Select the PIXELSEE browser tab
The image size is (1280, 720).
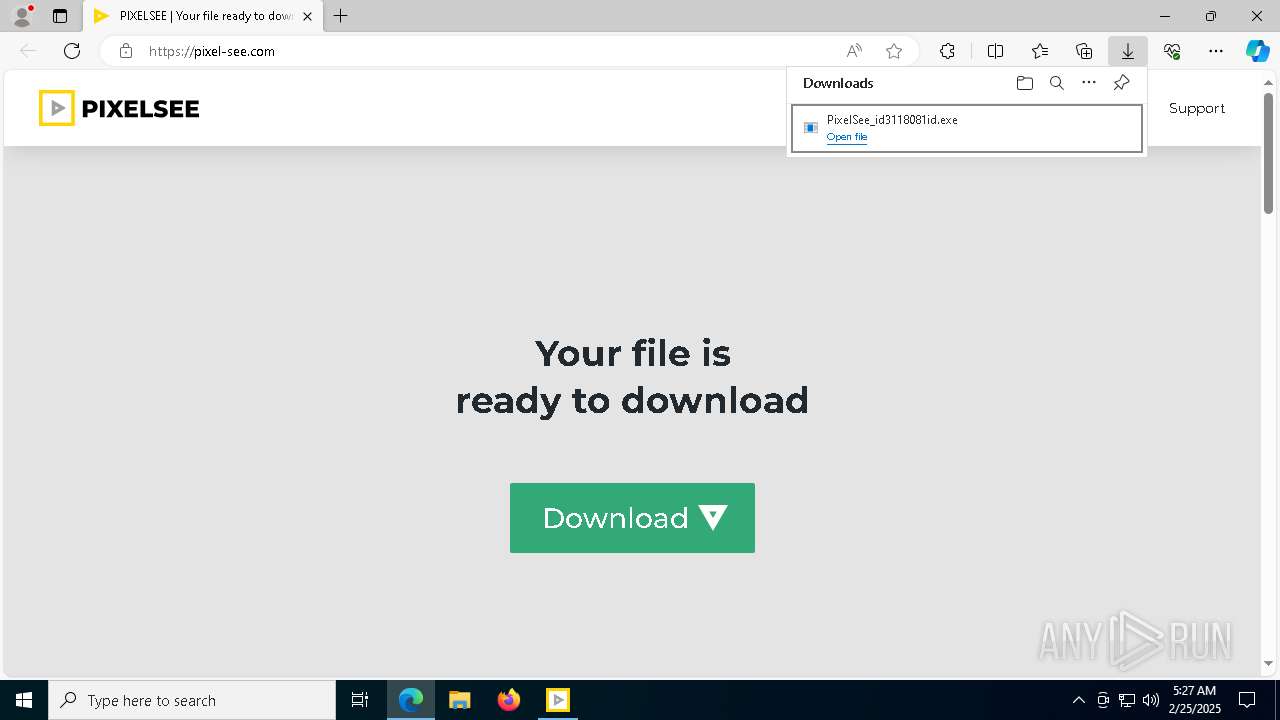click(203, 16)
